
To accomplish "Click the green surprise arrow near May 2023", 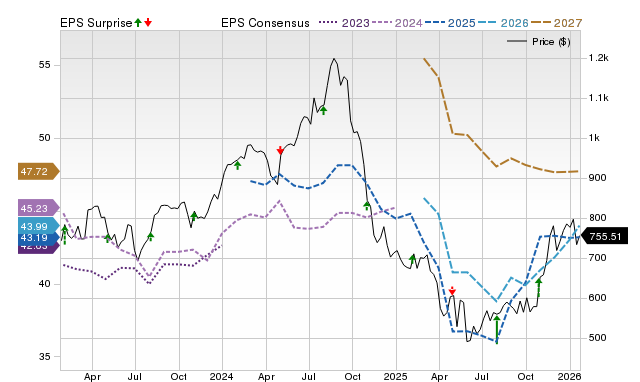I will 107,238.
